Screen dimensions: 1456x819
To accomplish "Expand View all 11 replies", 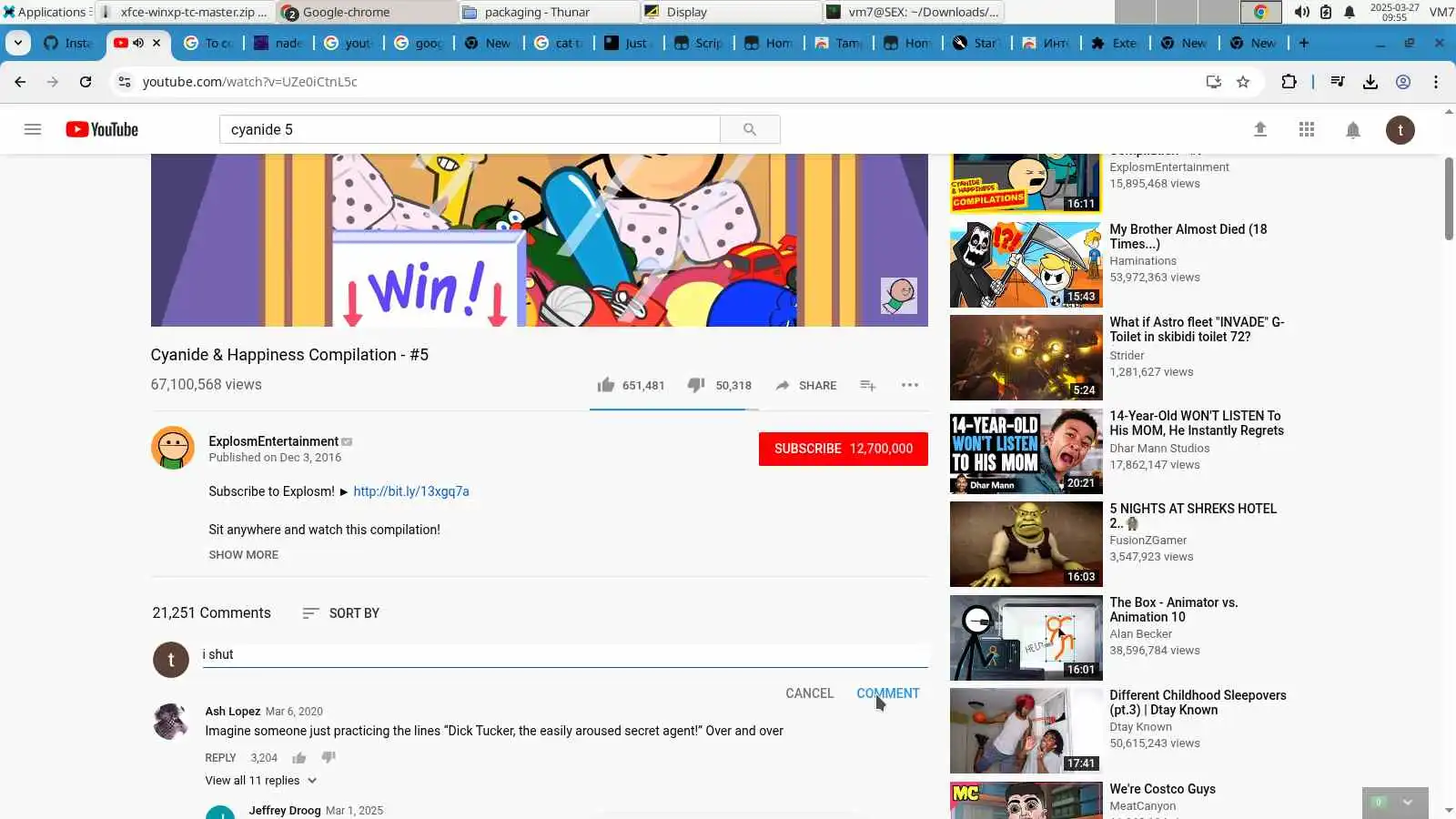I will coord(261,781).
